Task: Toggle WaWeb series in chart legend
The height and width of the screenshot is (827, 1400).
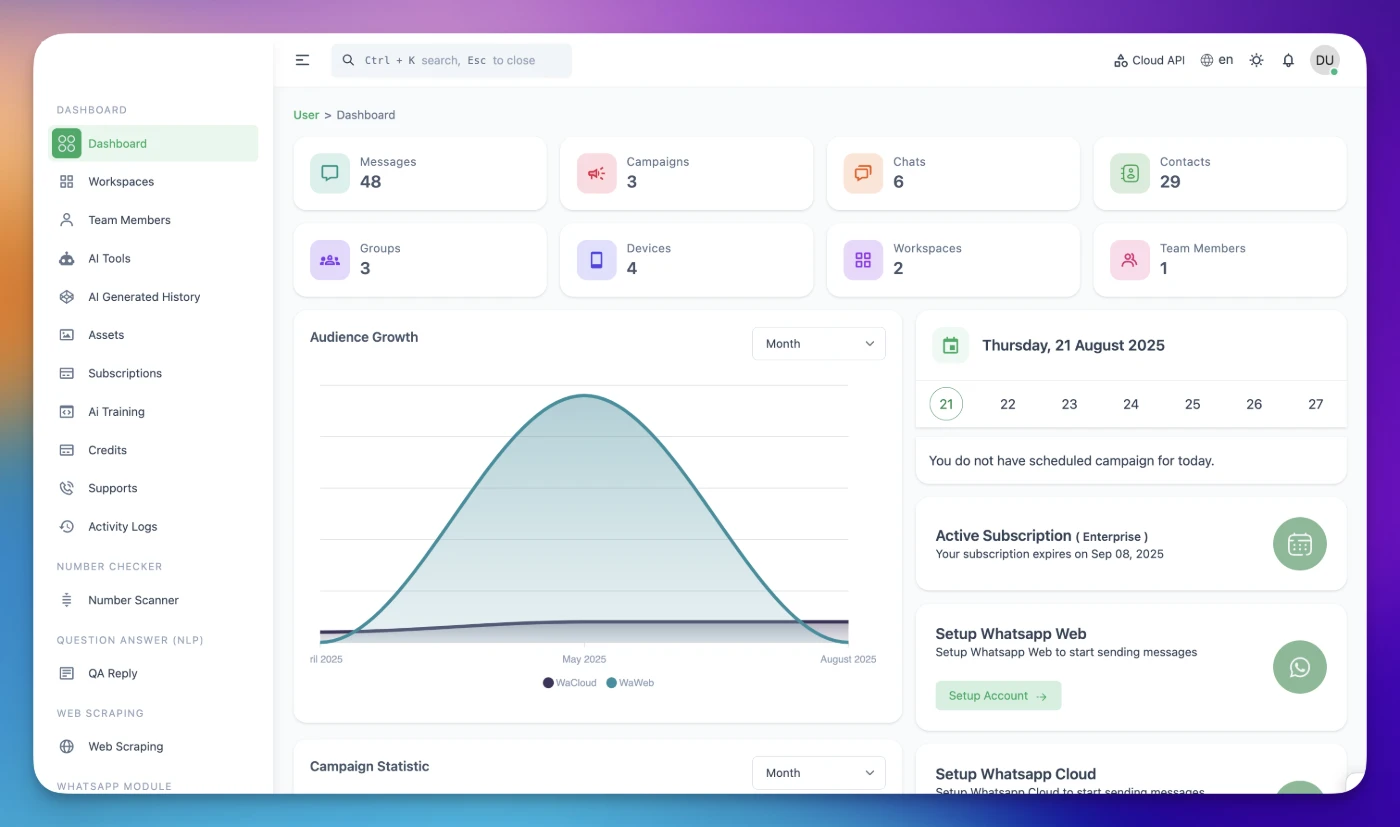Action: [x=630, y=683]
